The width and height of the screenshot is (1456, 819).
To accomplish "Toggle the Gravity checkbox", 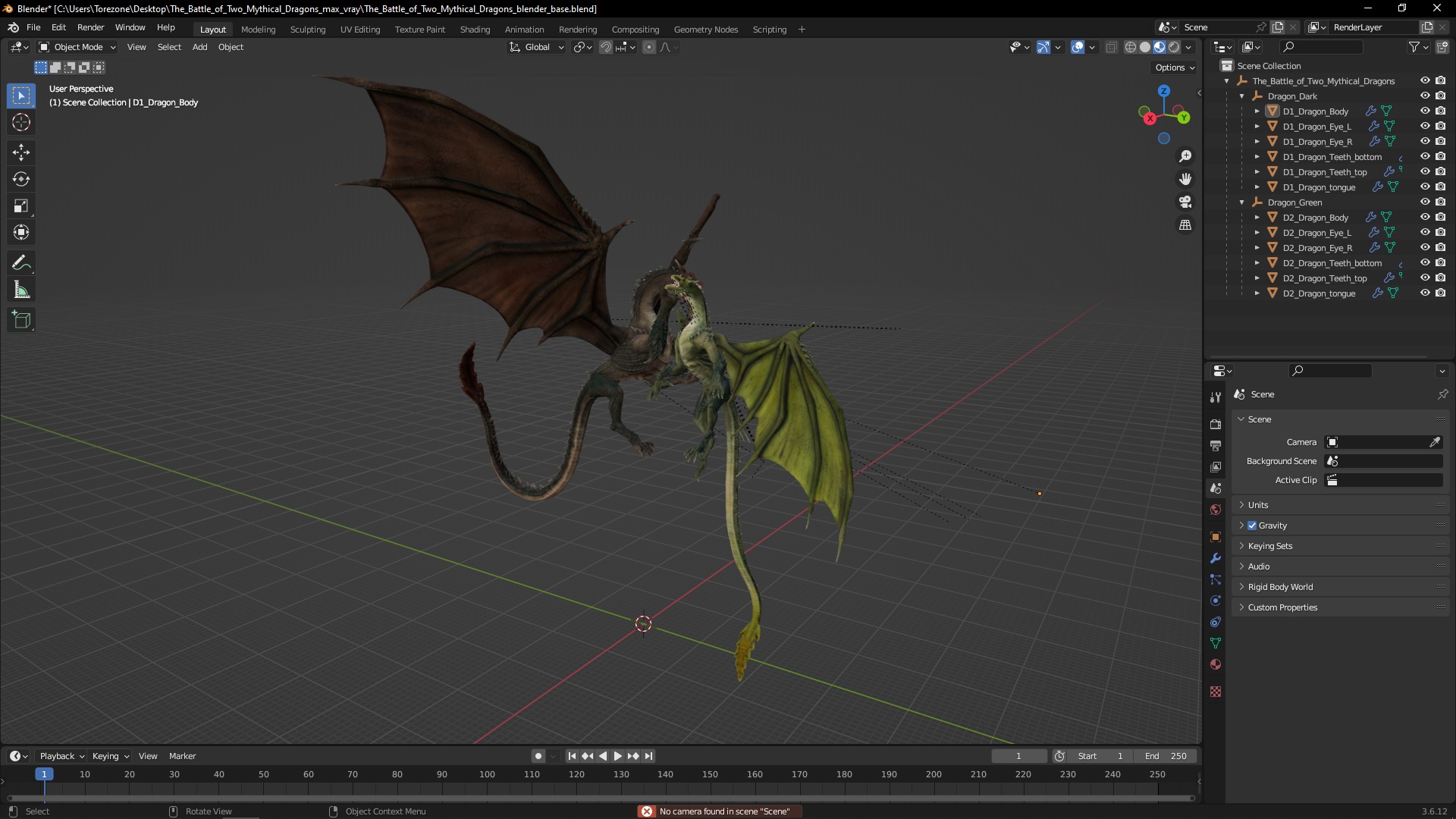I will coord(1252,526).
